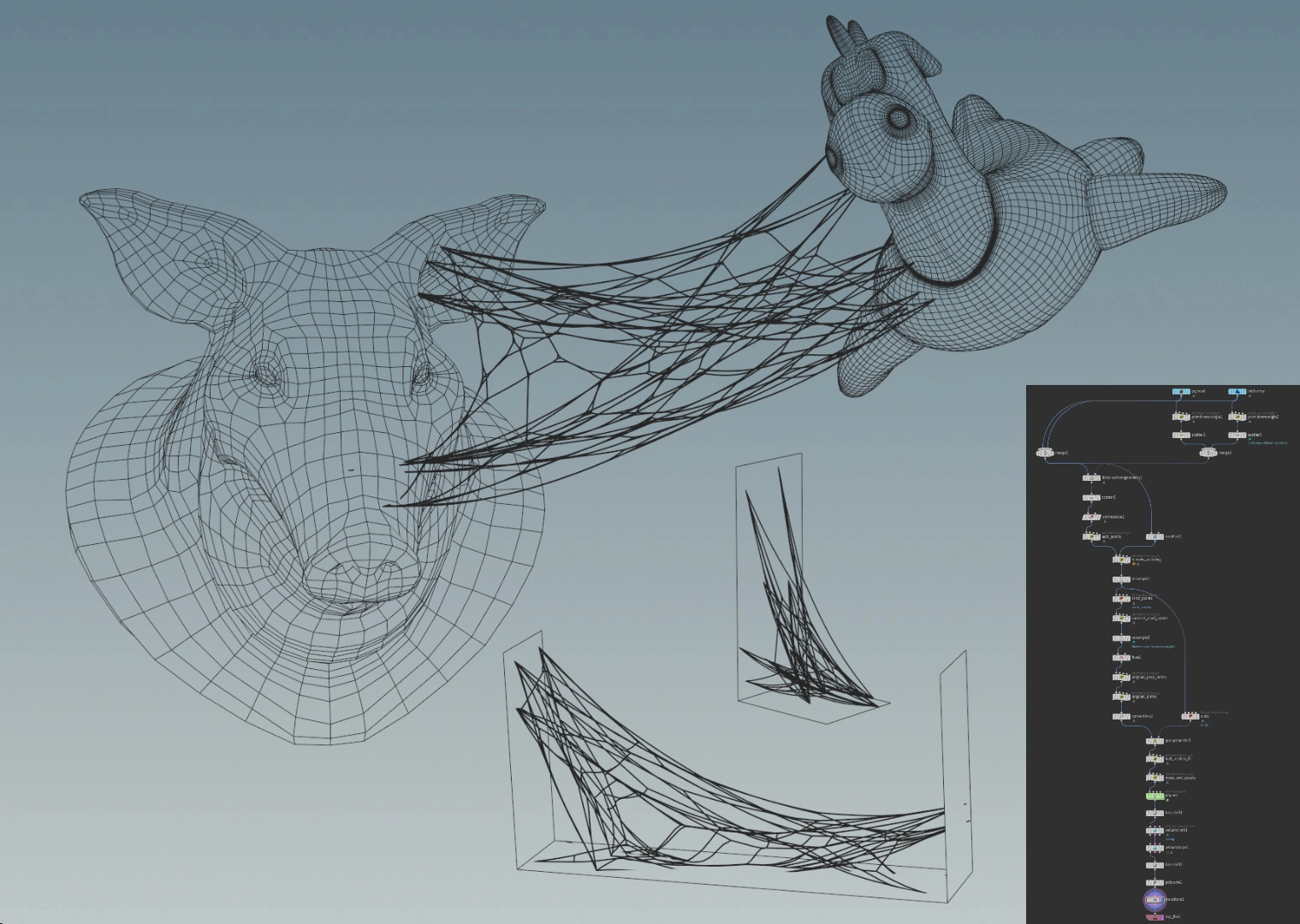Select the transform1 node with display ring
1300x924 pixels.
click(x=1155, y=899)
